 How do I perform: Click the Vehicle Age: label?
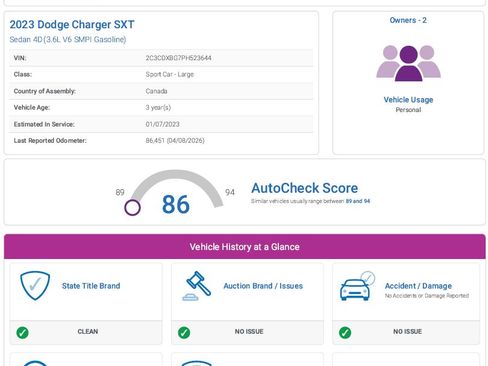coord(32,107)
